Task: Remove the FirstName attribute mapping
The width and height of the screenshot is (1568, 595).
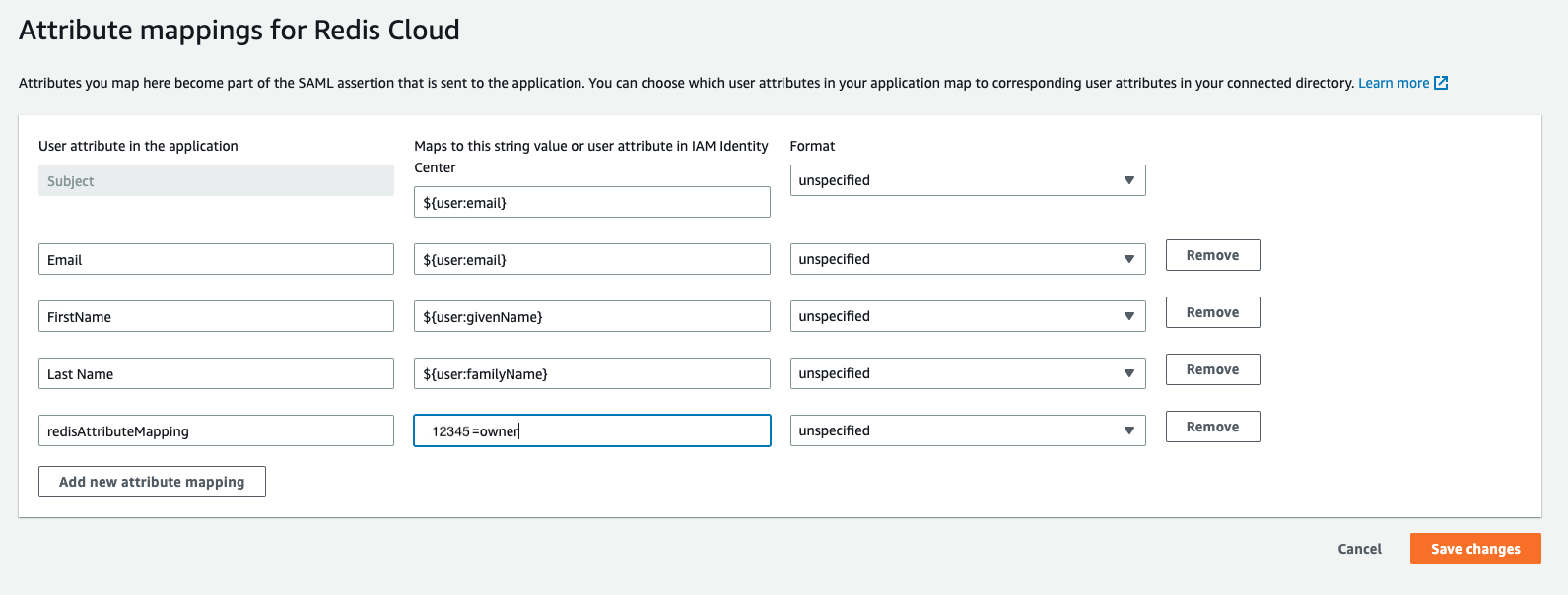Action: 1212,312
